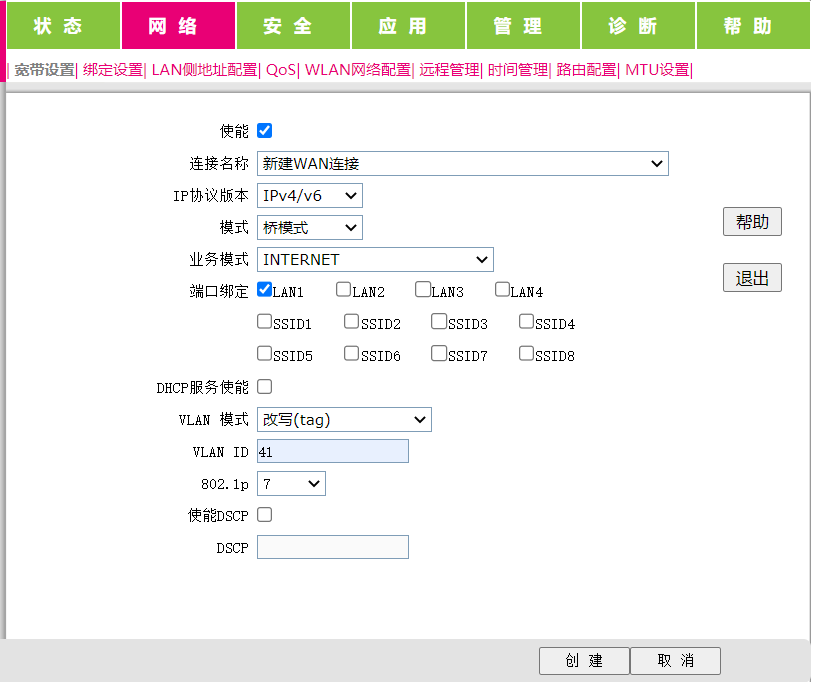Open the 诊断 main tab

coord(639,26)
